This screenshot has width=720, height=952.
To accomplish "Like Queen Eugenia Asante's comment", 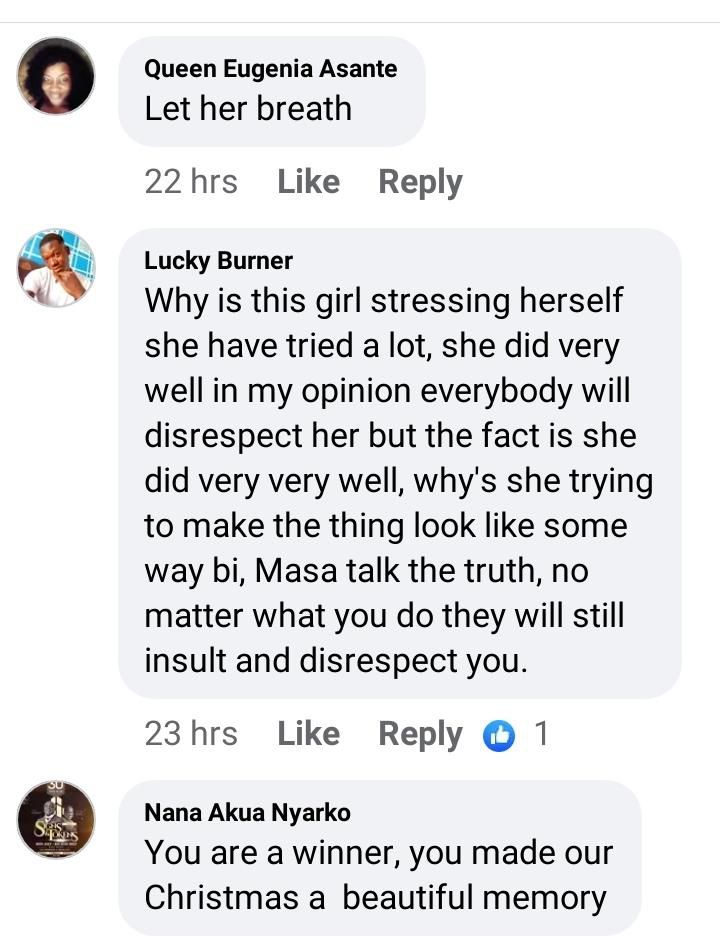I will click(x=308, y=182).
